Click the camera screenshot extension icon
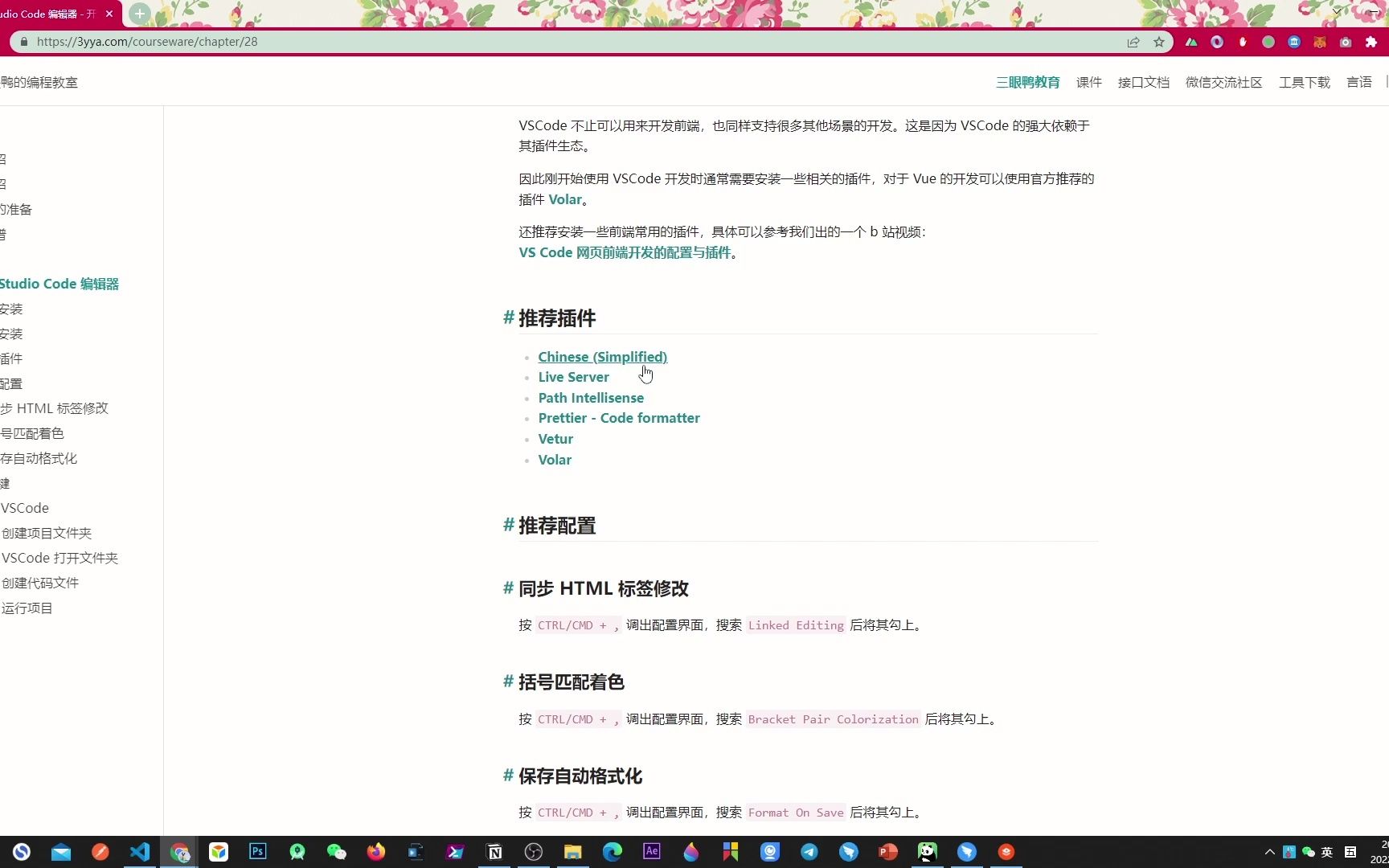The width and height of the screenshot is (1389, 868). (1346, 42)
